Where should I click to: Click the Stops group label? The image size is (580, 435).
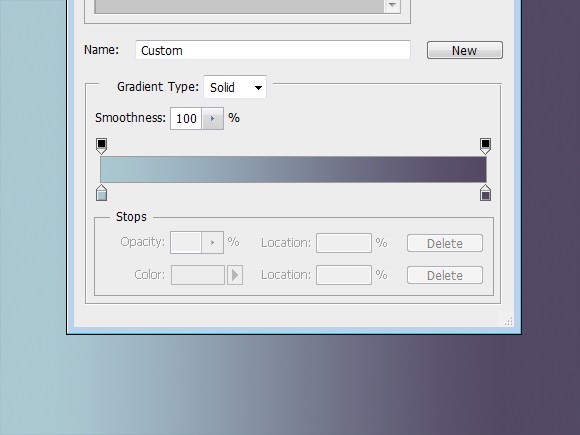click(131, 216)
